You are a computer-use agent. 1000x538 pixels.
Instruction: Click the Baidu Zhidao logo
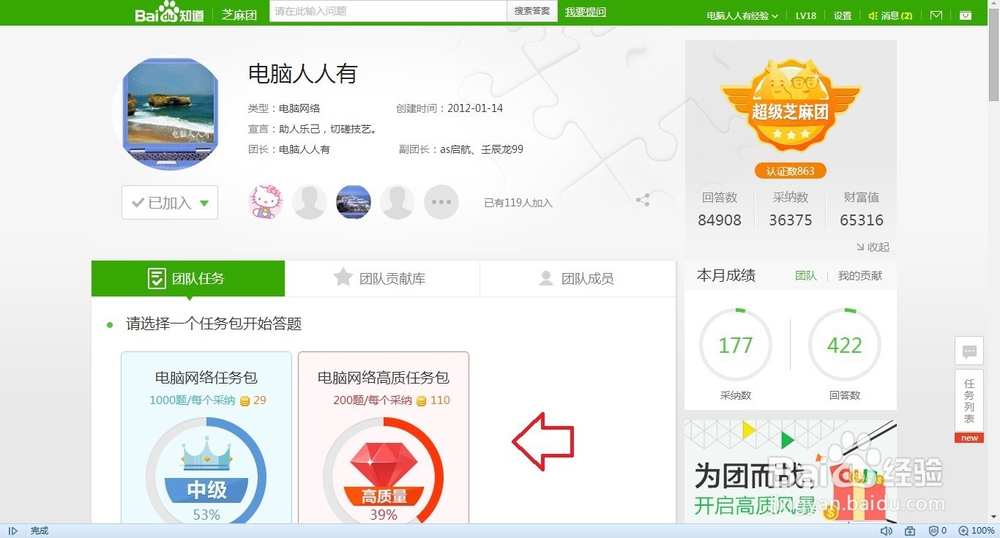[x=169, y=11]
